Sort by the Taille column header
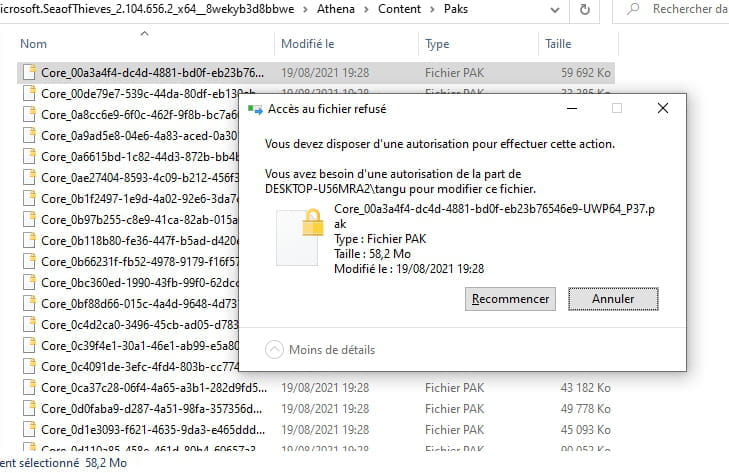Screen dimensions: 729x473 [x=558, y=44]
